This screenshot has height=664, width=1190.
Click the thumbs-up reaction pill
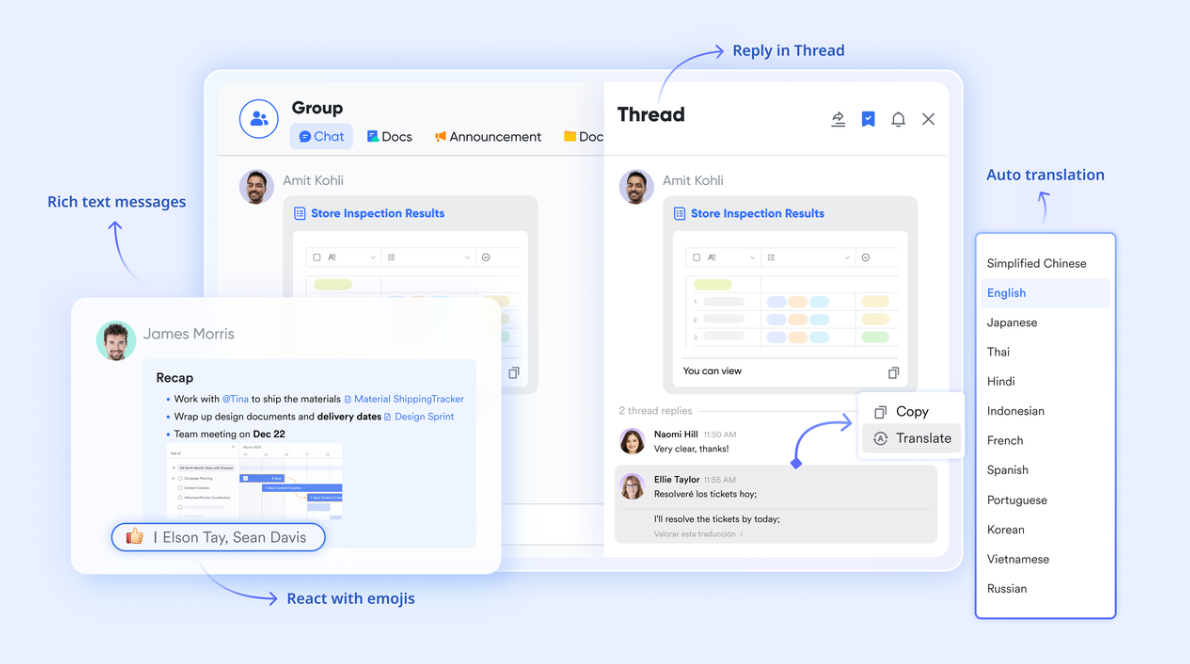219,537
